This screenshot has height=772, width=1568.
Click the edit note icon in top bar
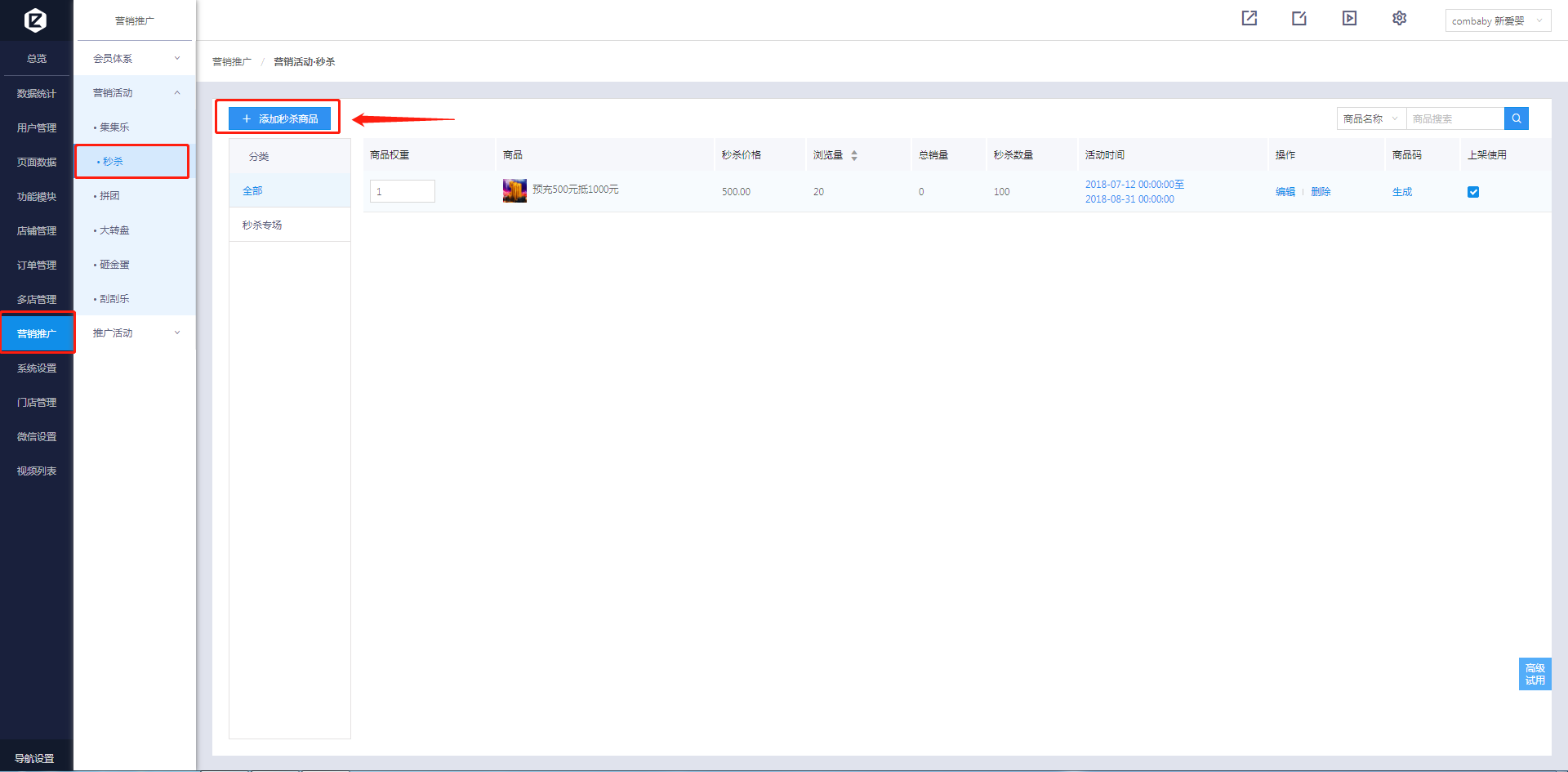[x=1298, y=19]
